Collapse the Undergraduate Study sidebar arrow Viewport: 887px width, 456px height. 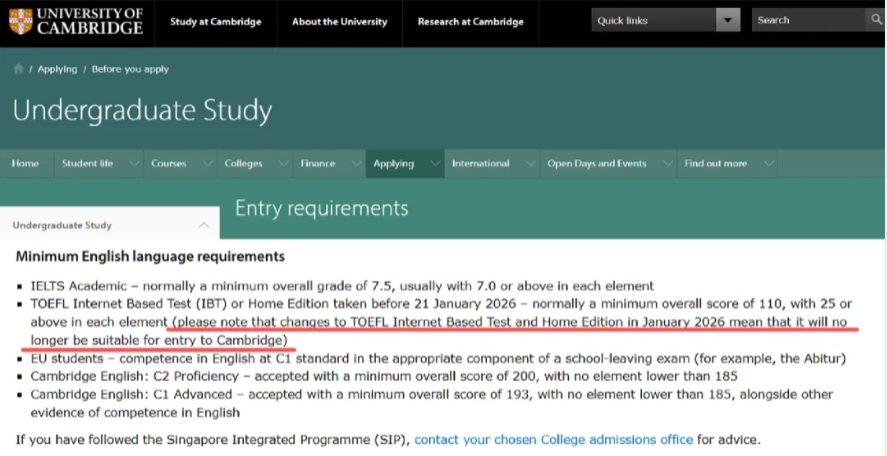coord(203,225)
